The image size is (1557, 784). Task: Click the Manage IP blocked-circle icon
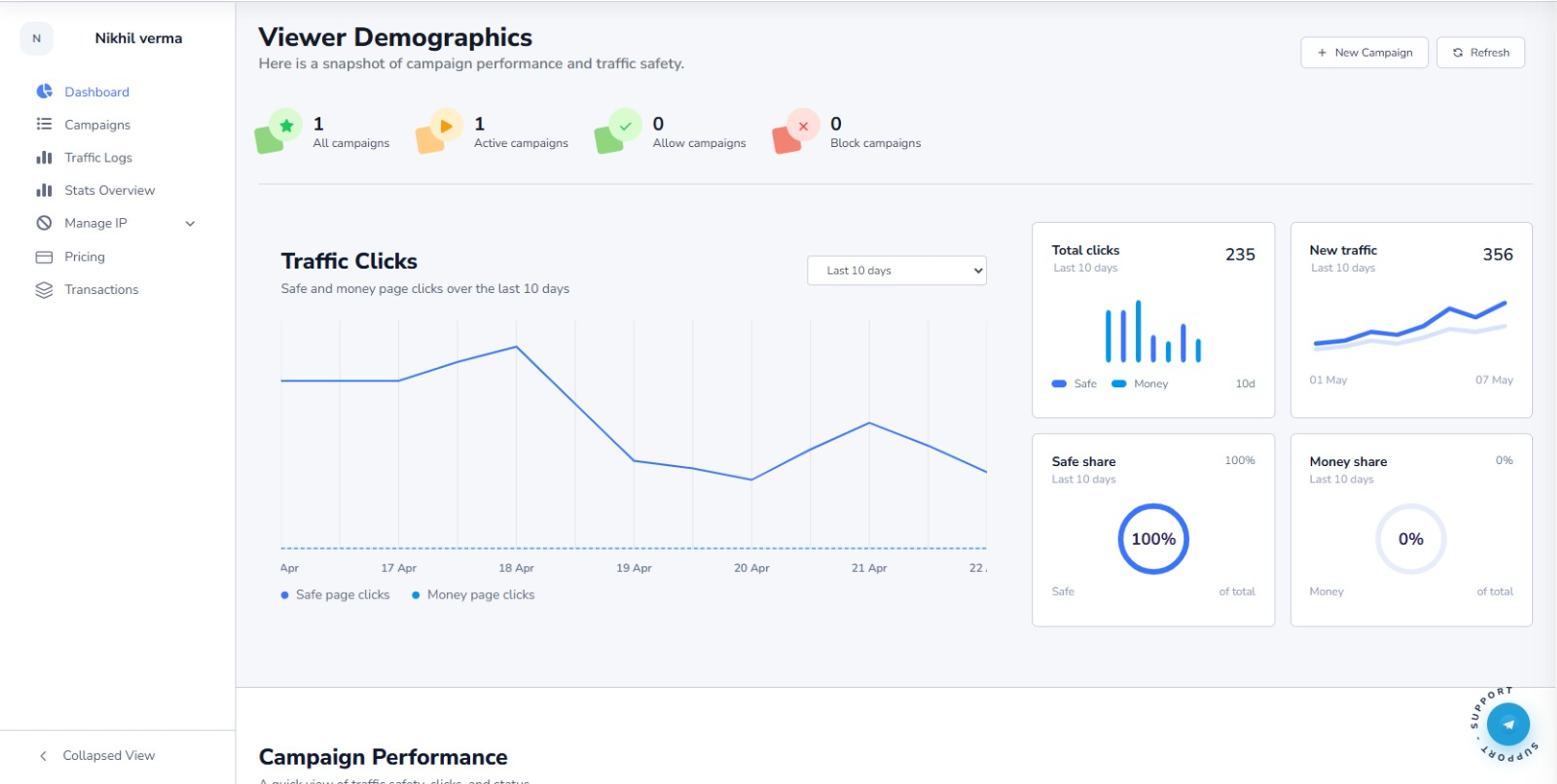click(44, 223)
